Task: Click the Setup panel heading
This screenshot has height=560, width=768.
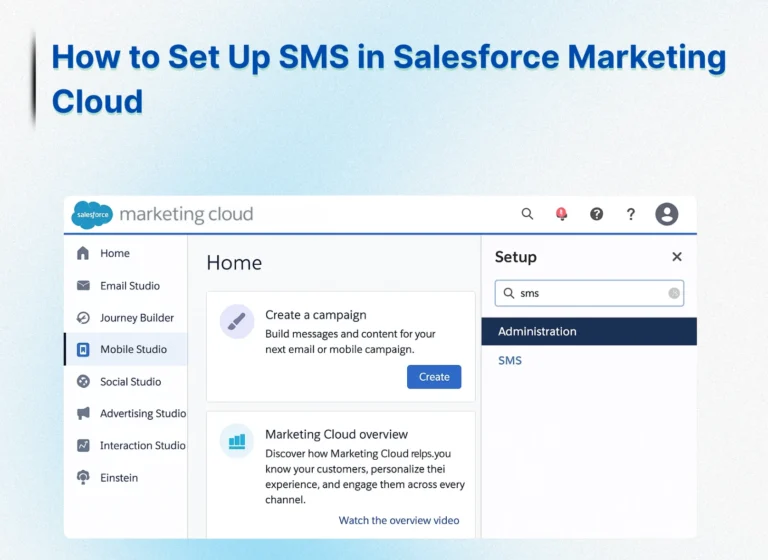Action: 516,257
